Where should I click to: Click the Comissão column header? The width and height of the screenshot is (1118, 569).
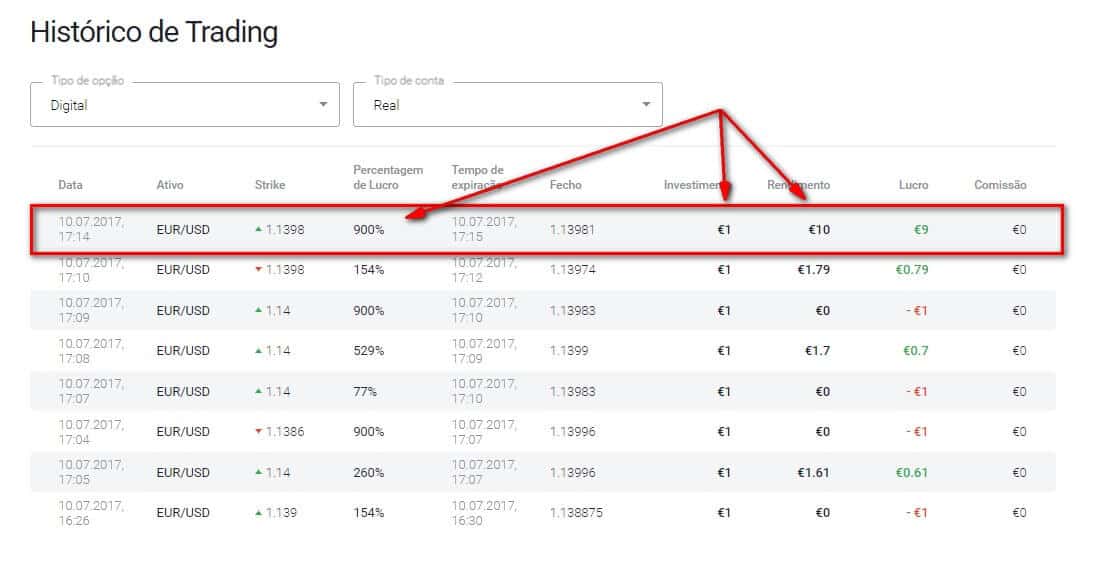[1000, 185]
